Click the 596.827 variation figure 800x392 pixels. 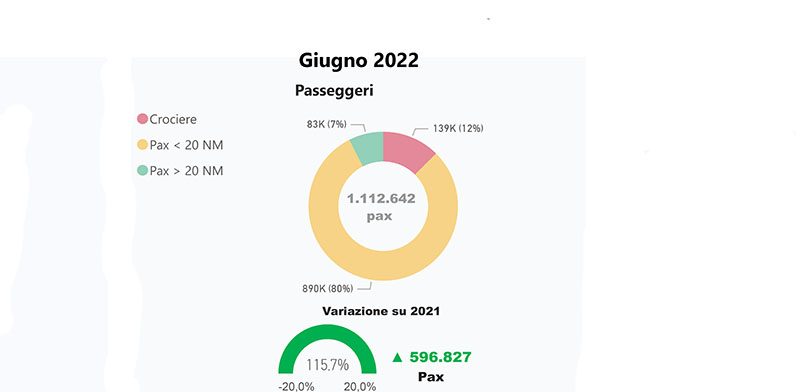point(440,357)
